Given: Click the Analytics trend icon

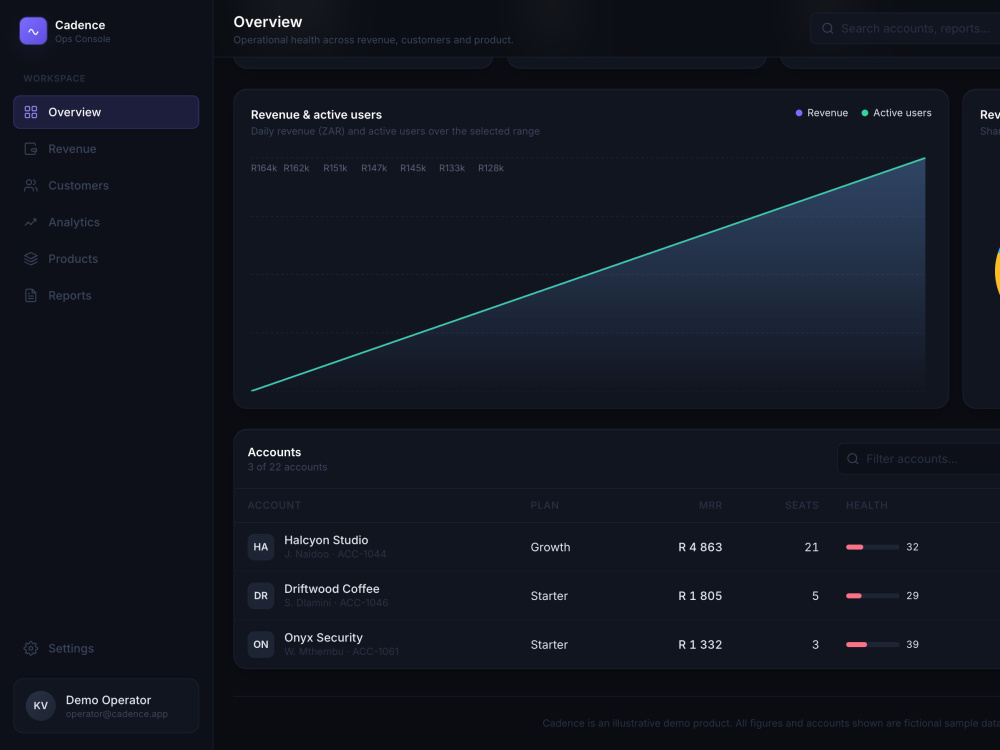Looking at the screenshot, I should 31,222.
